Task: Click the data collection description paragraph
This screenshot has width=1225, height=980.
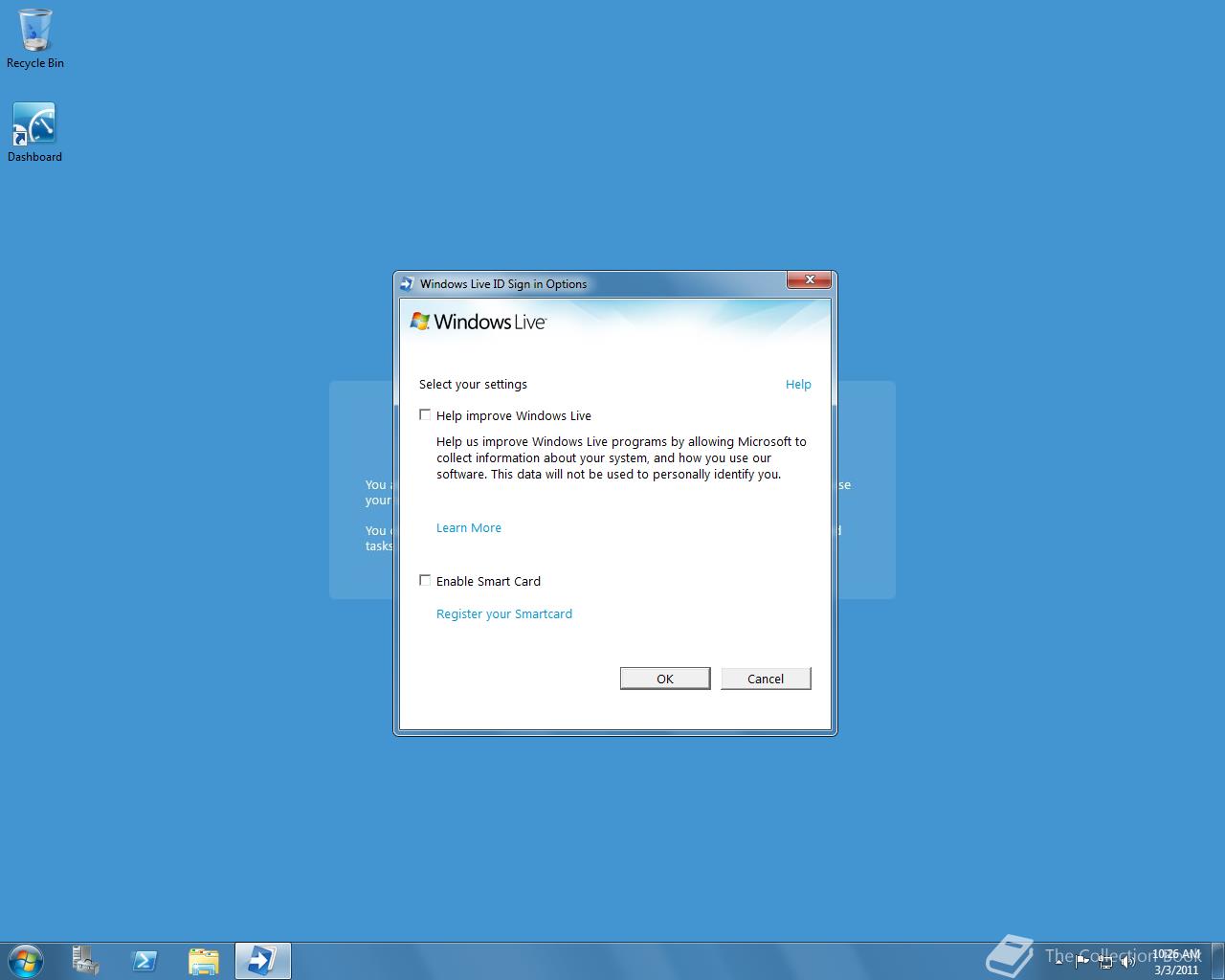Action: click(x=621, y=457)
